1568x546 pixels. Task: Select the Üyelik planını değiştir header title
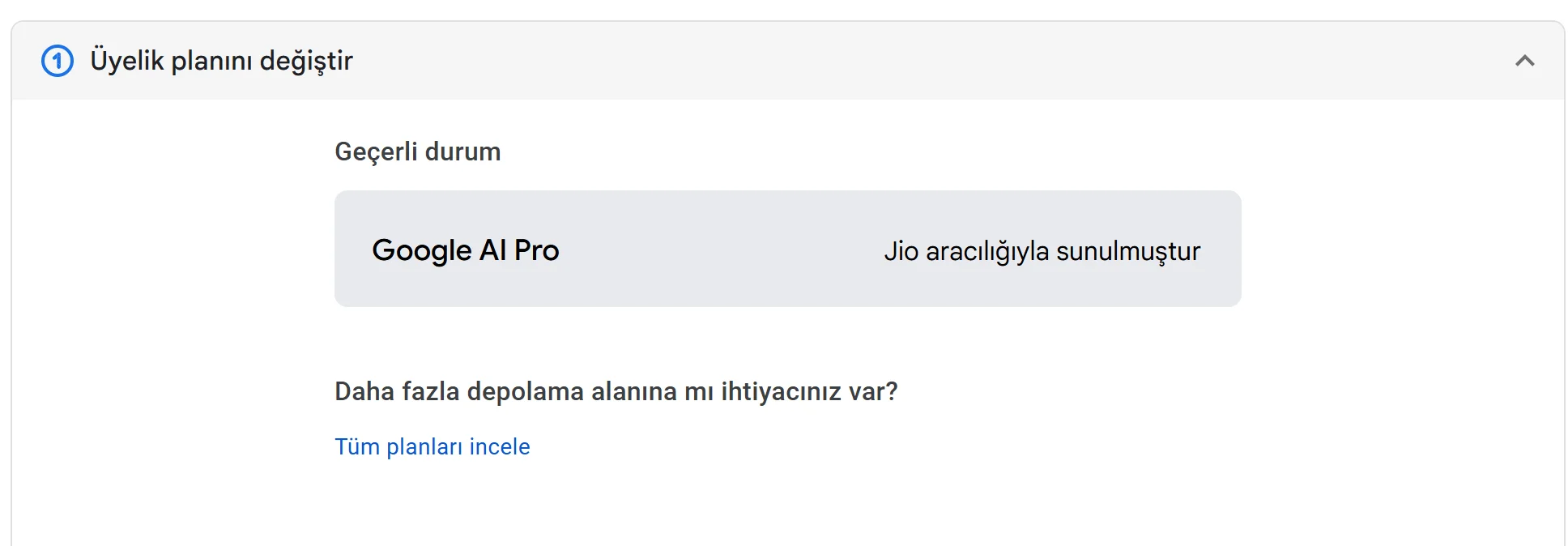point(221,61)
